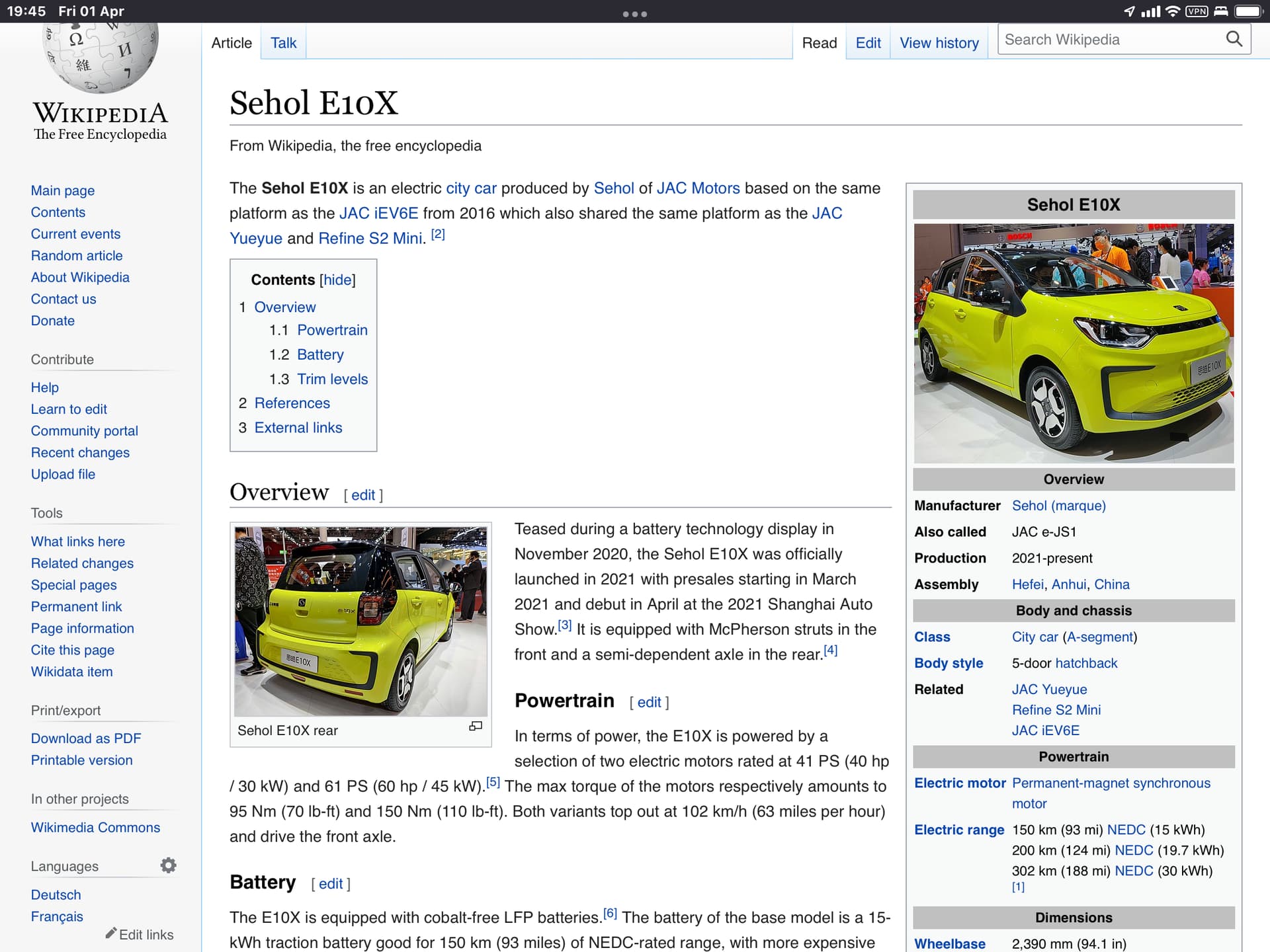
Task: Open Hefei link in Assembly row
Action: coord(1028,584)
